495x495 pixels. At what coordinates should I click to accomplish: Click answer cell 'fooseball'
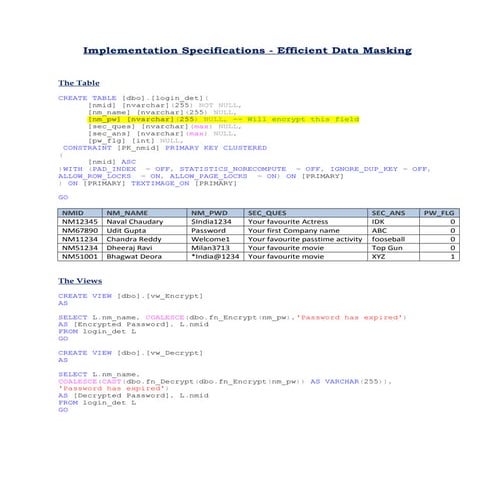[393, 239]
